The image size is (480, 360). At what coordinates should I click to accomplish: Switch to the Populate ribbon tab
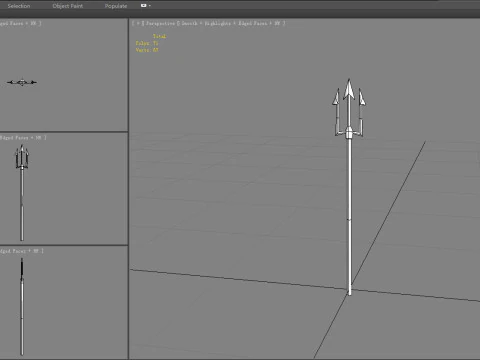tap(116, 6)
